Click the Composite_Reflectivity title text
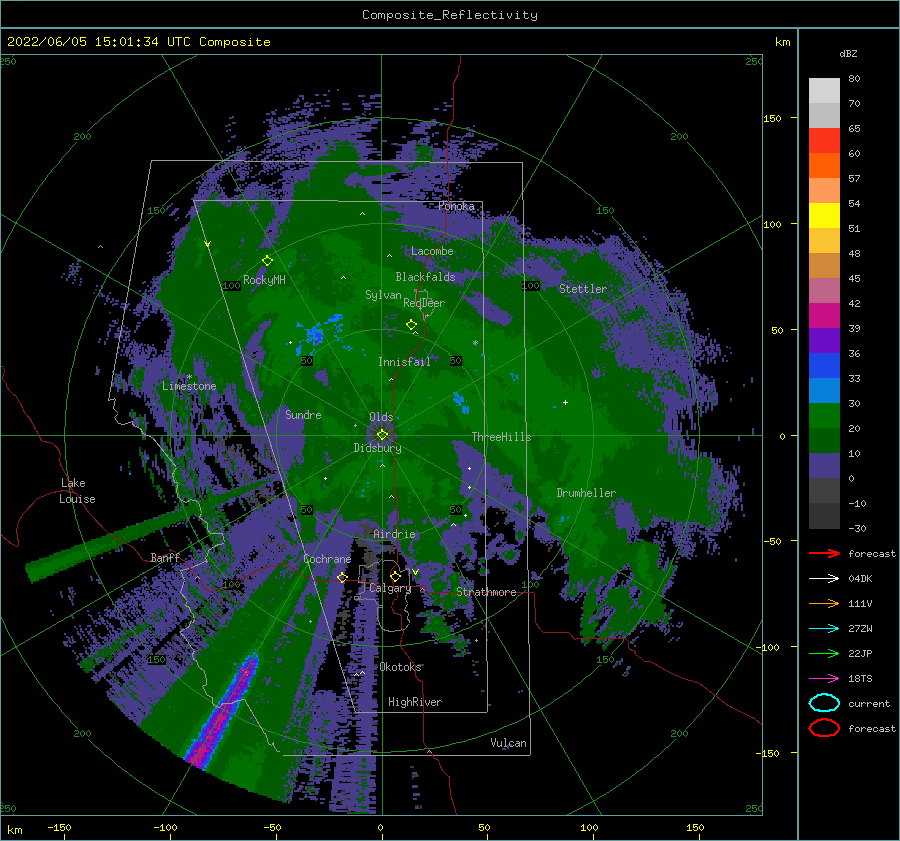Viewport: 900px width, 841px height. (450, 15)
